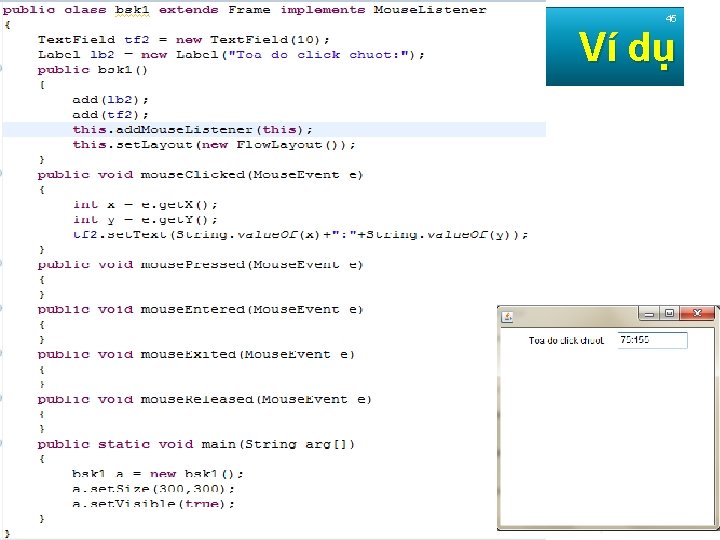The image size is (720, 540).
Task: Click the 'public static void main(String arg[])' line
Action: [x=196, y=444]
